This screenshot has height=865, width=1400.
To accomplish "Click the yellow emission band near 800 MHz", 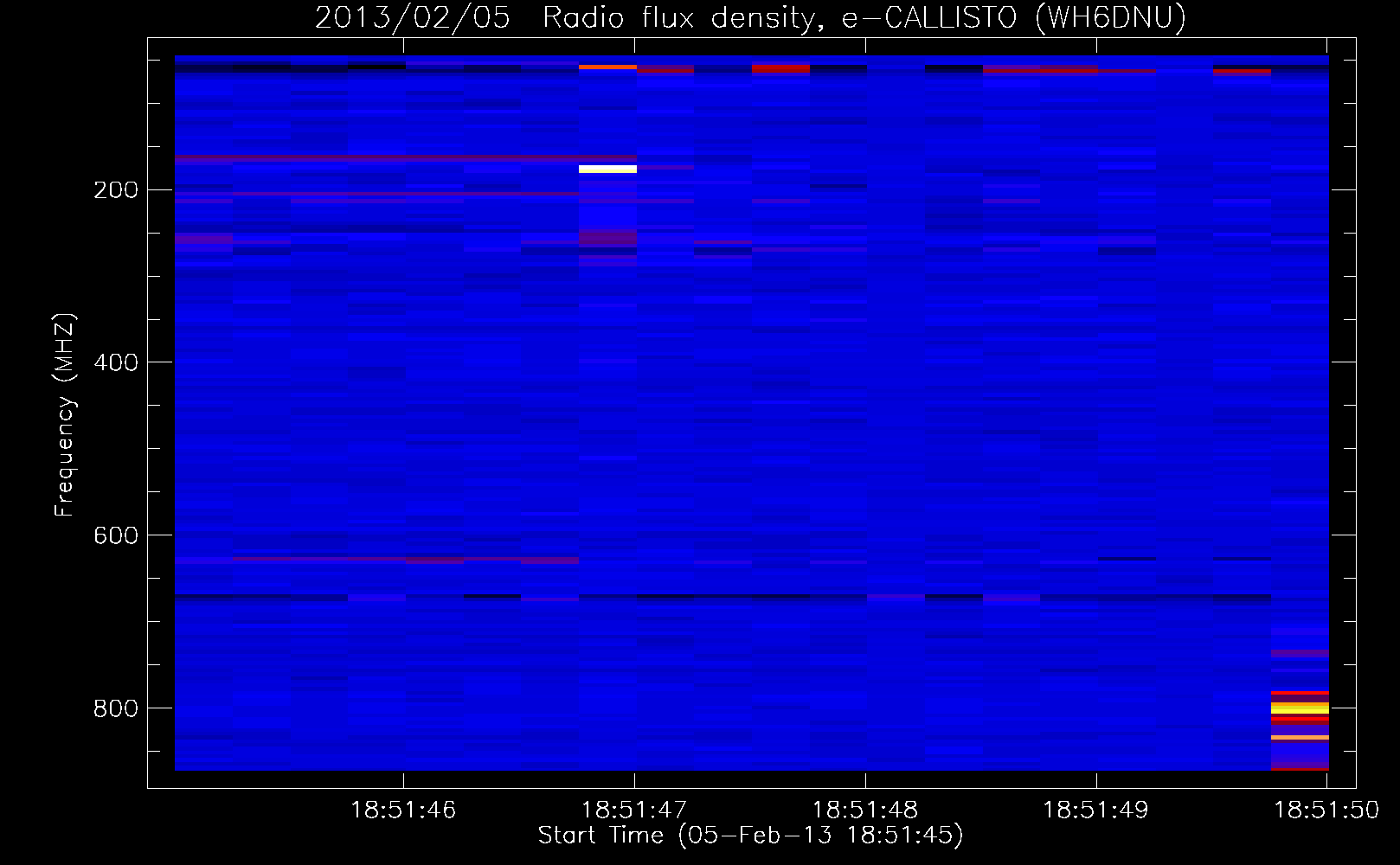I will (x=1300, y=708).
